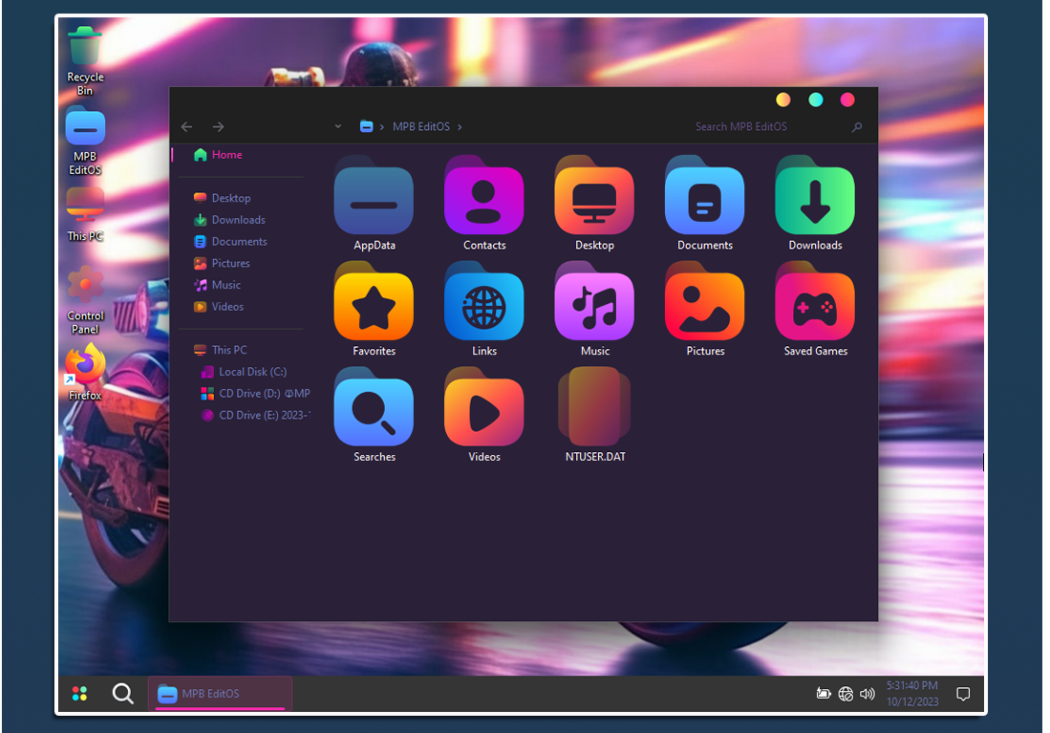Open the Pictures folder in file pane
Screen dimensions: 1050x733
point(704,309)
